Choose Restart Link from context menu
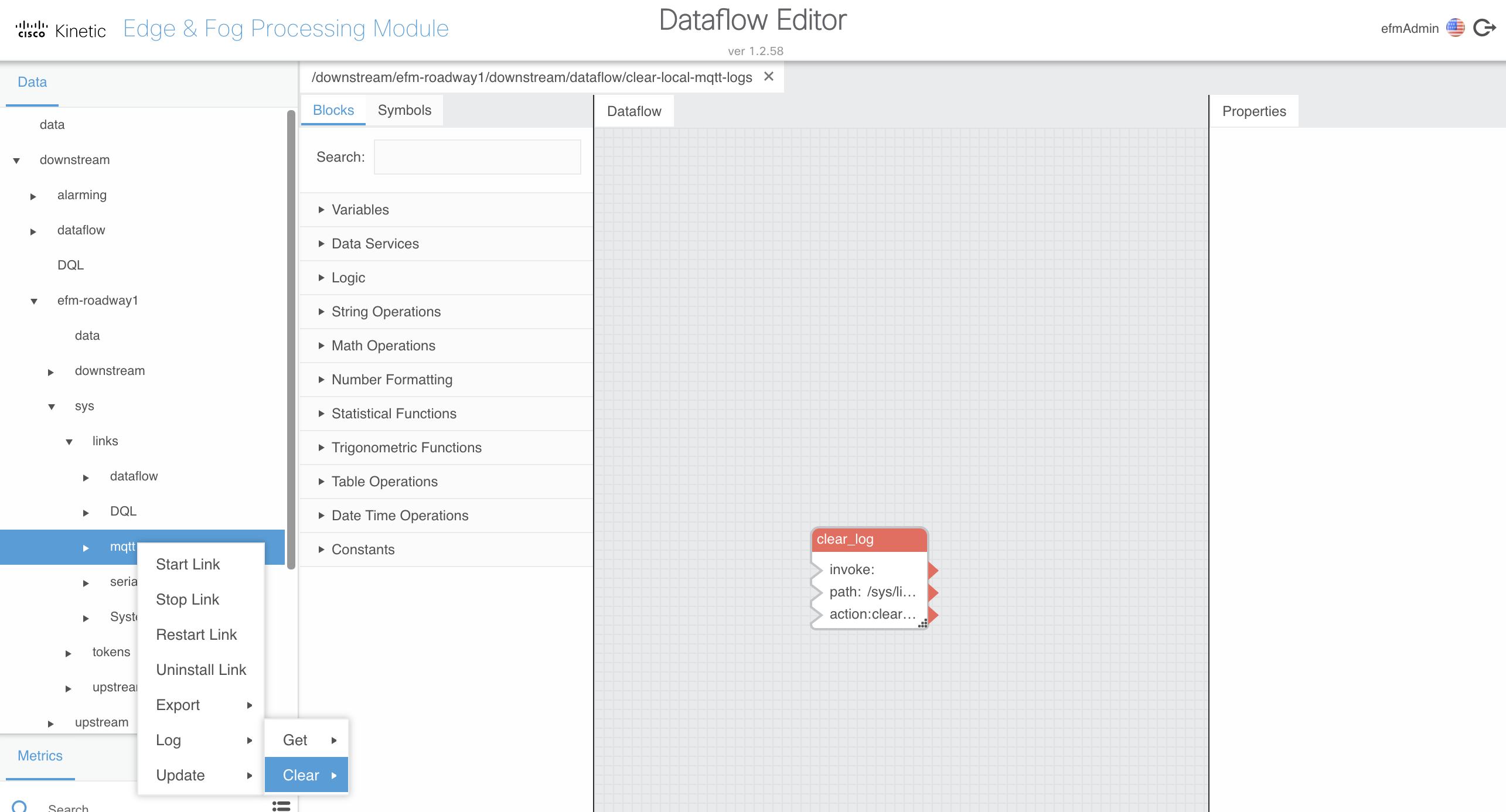Viewport: 1506px width, 812px height. point(201,634)
